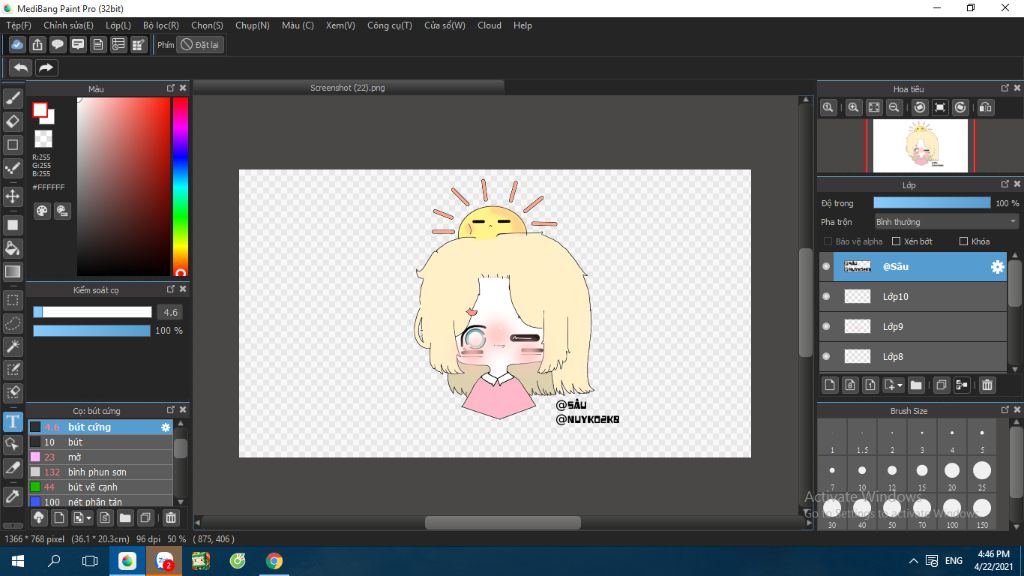Hide the Lớp9 layer
1024x576 pixels.
[x=826, y=327]
